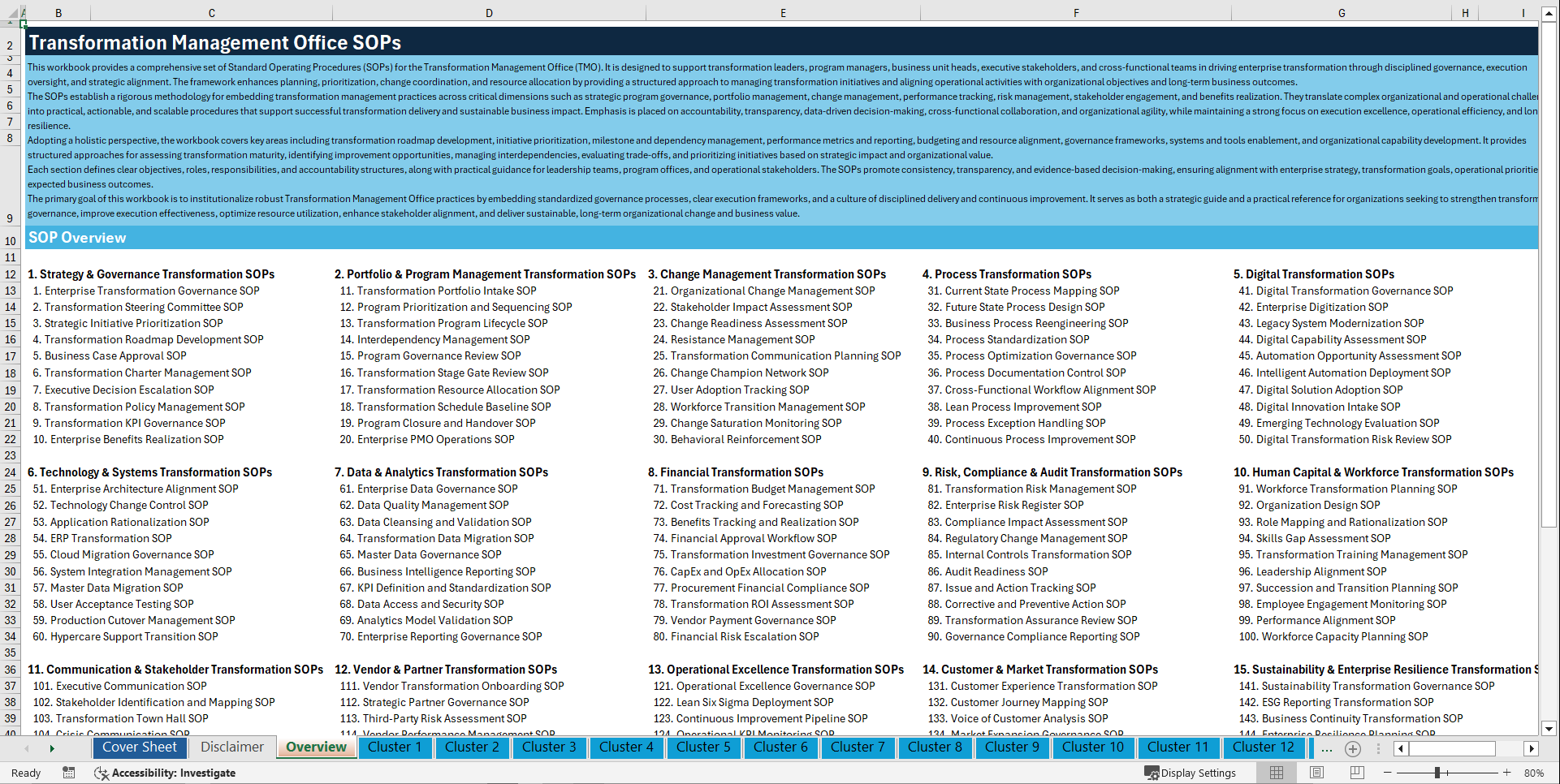Click the macro recording status bar icon
This screenshot has width=1560, height=784.
(x=69, y=773)
